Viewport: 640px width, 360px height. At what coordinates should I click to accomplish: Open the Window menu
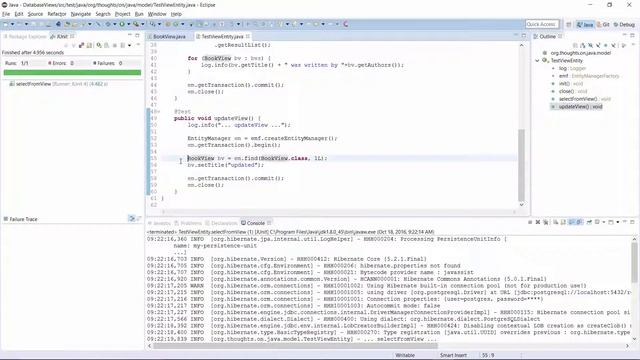click(157, 14)
